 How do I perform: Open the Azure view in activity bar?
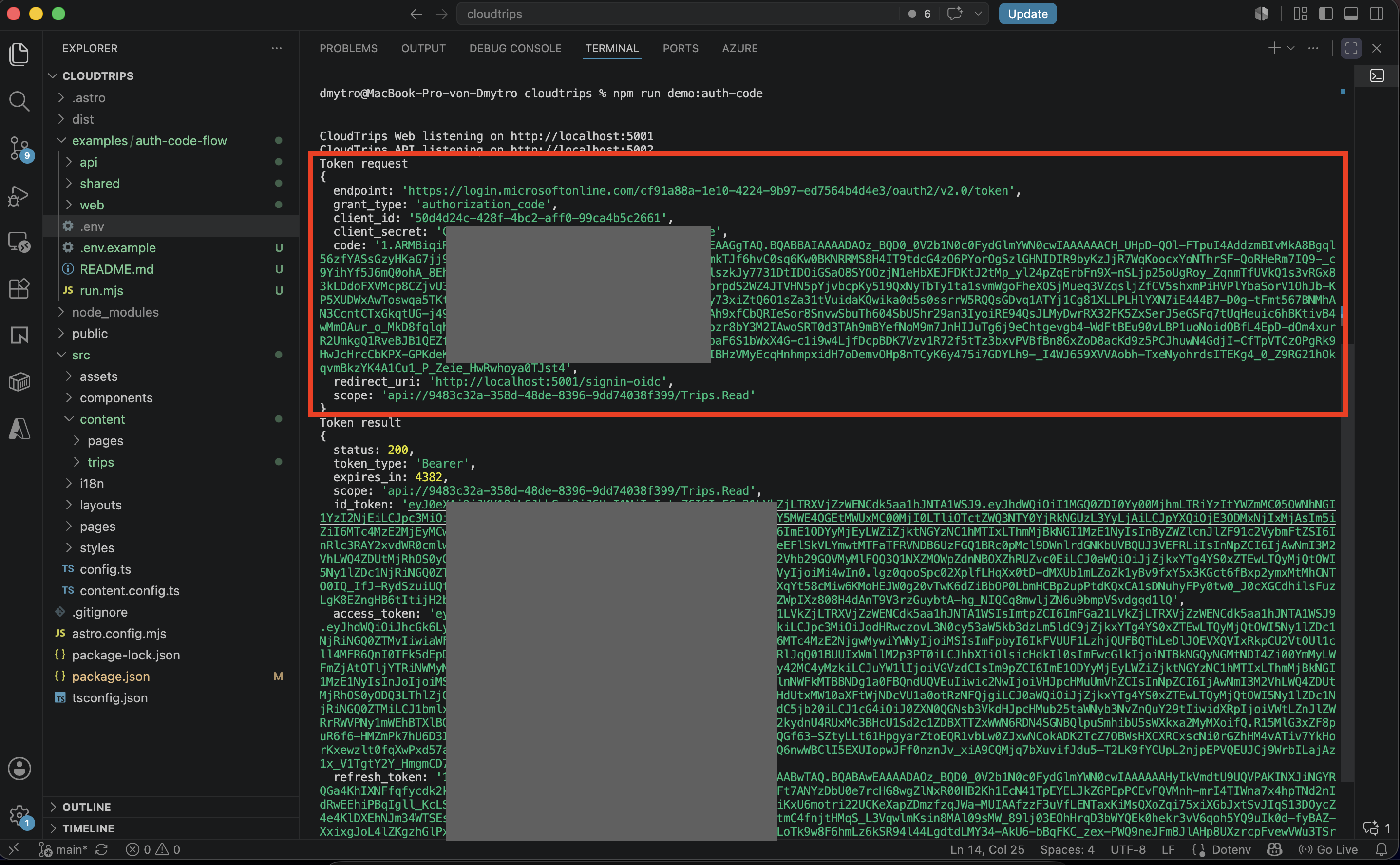coord(19,429)
